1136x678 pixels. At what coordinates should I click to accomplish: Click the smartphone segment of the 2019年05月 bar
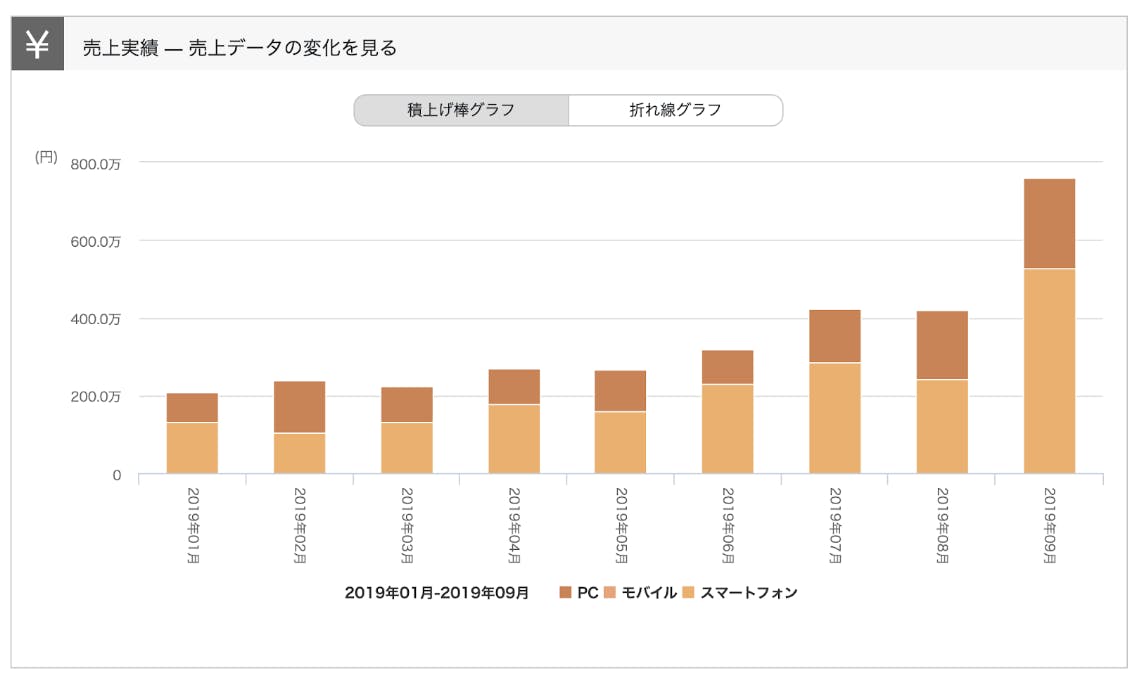coord(620,442)
